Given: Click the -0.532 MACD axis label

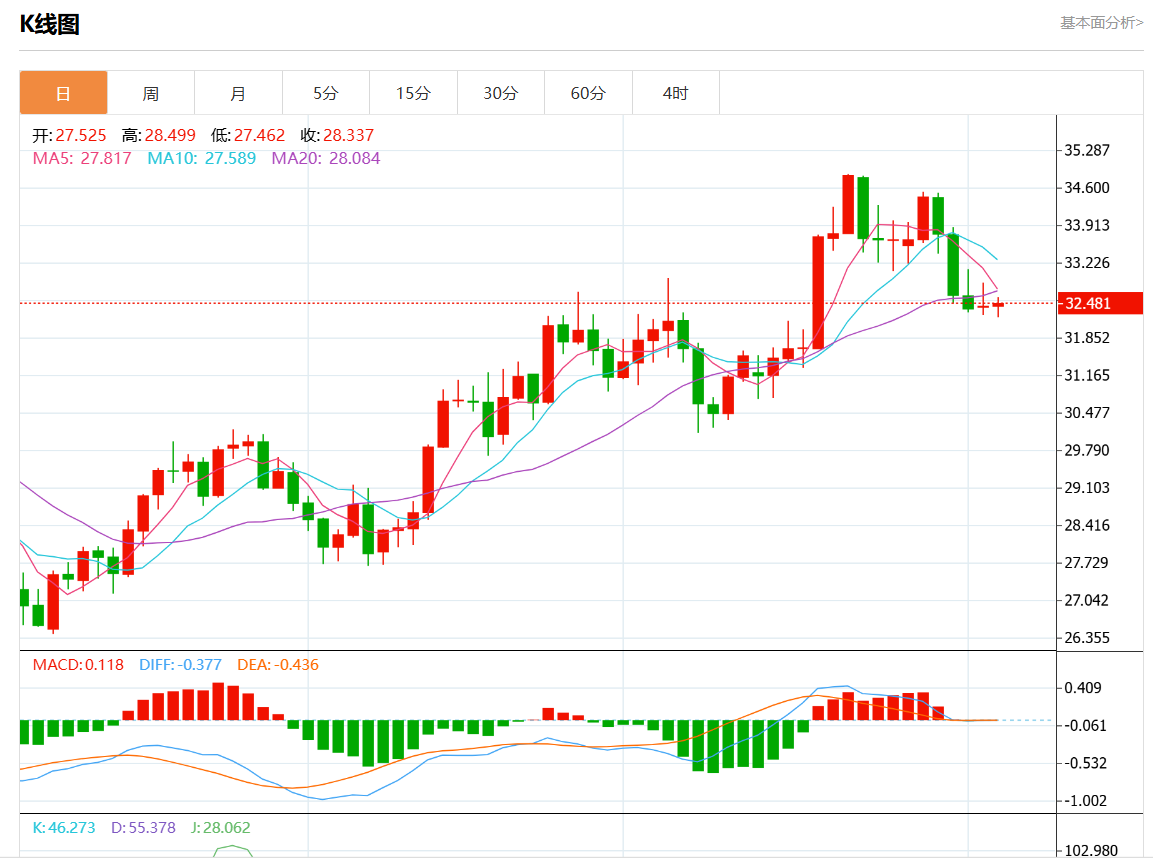Looking at the screenshot, I should (x=1085, y=763).
